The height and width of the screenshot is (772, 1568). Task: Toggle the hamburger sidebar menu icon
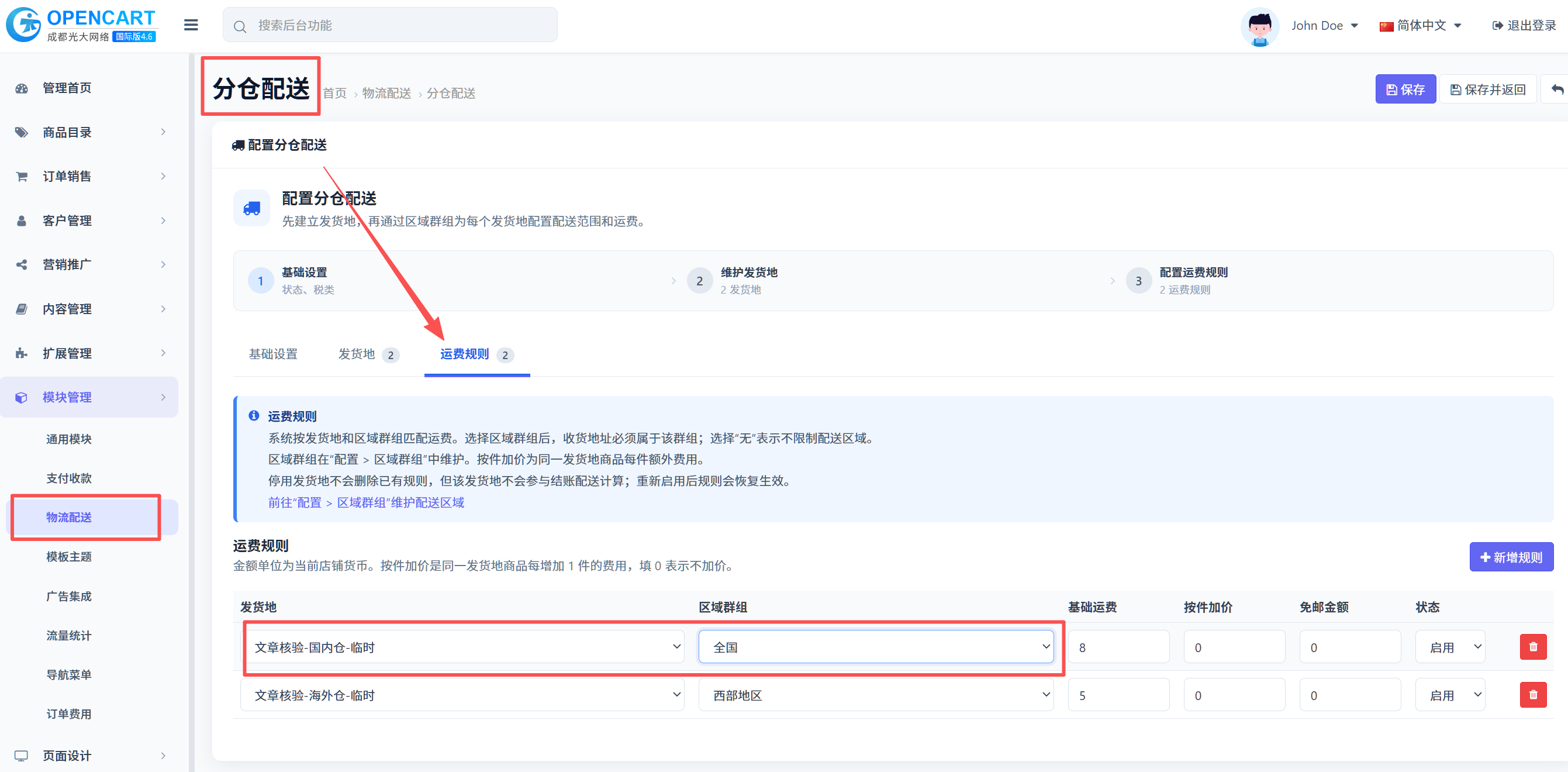tap(191, 25)
